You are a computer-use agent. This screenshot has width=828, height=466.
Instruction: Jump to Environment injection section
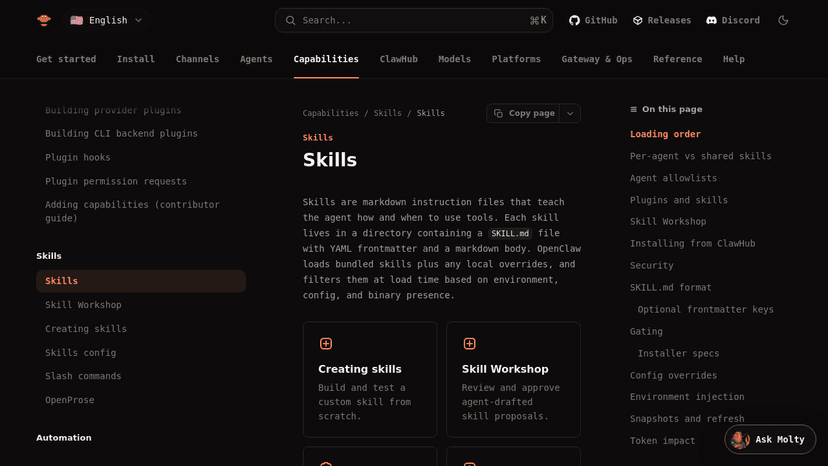click(x=687, y=397)
